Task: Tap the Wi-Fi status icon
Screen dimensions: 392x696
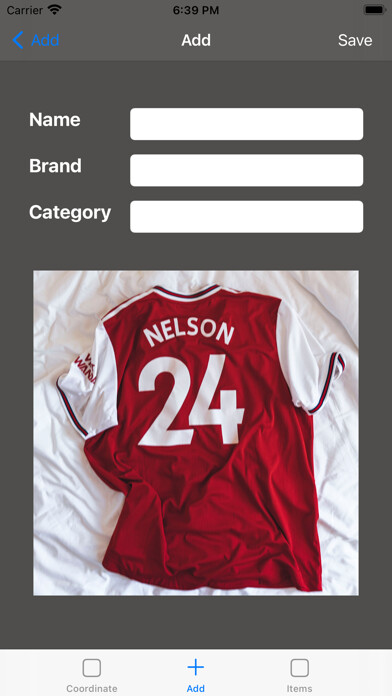Action: pyautogui.click(x=55, y=10)
